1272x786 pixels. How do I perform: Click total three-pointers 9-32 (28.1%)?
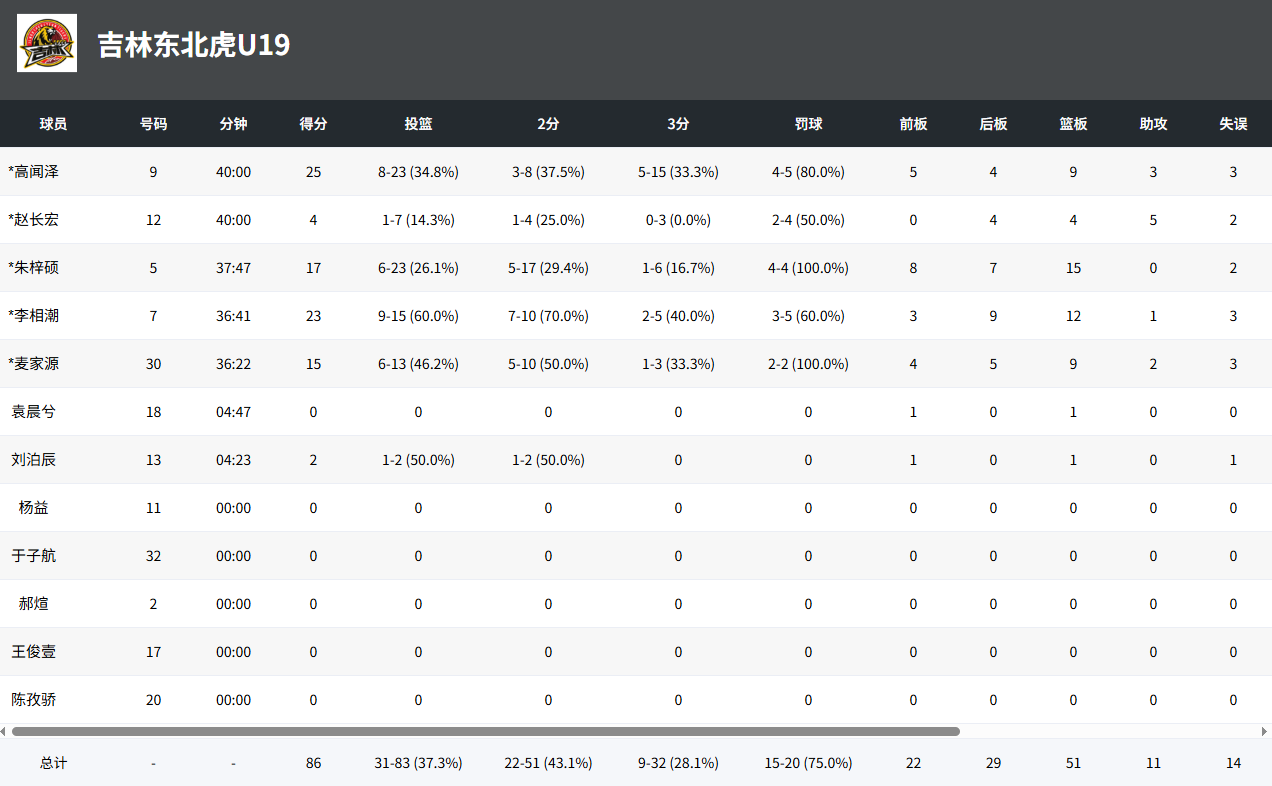click(x=678, y=763)
